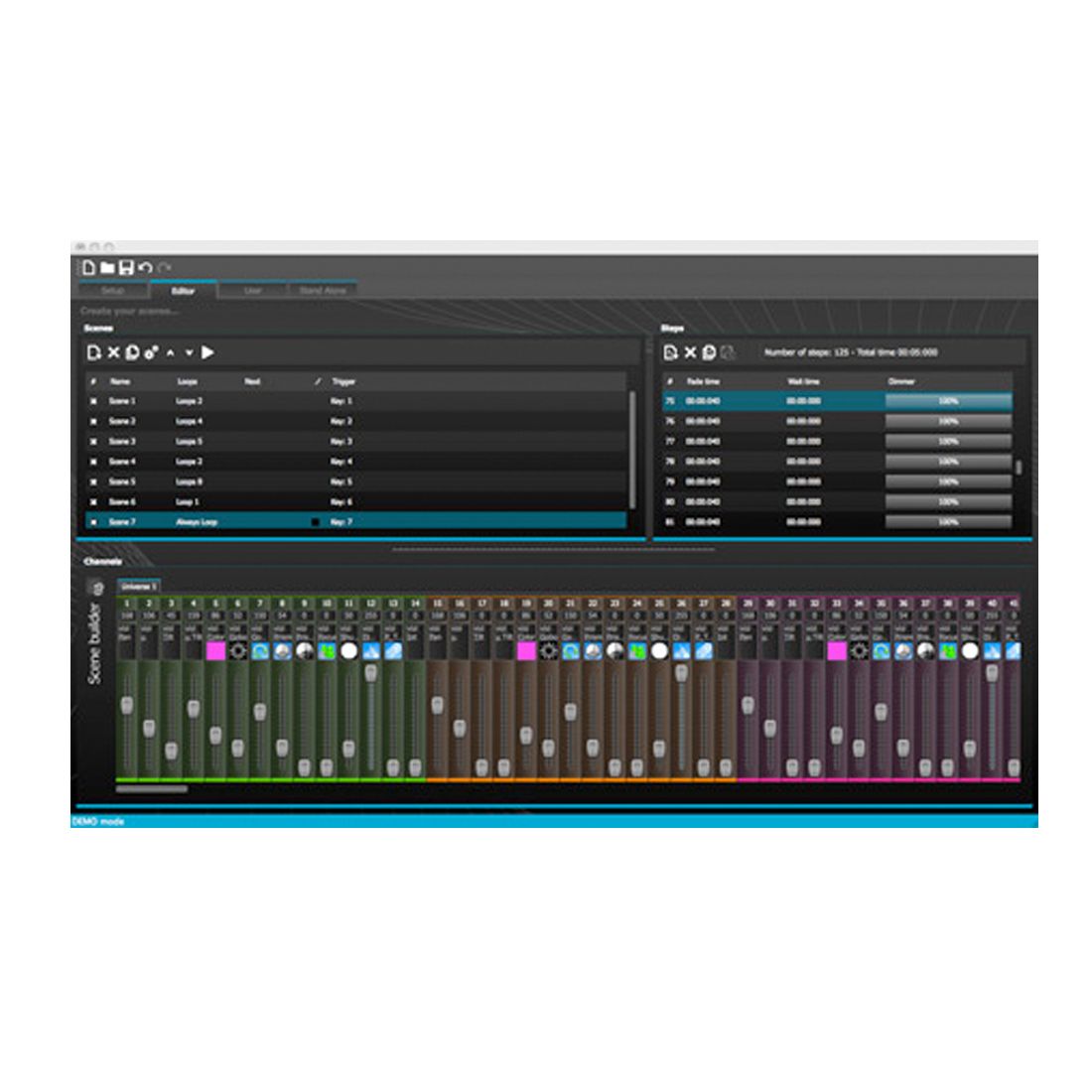Move the scene down with the down arrow

189,352
